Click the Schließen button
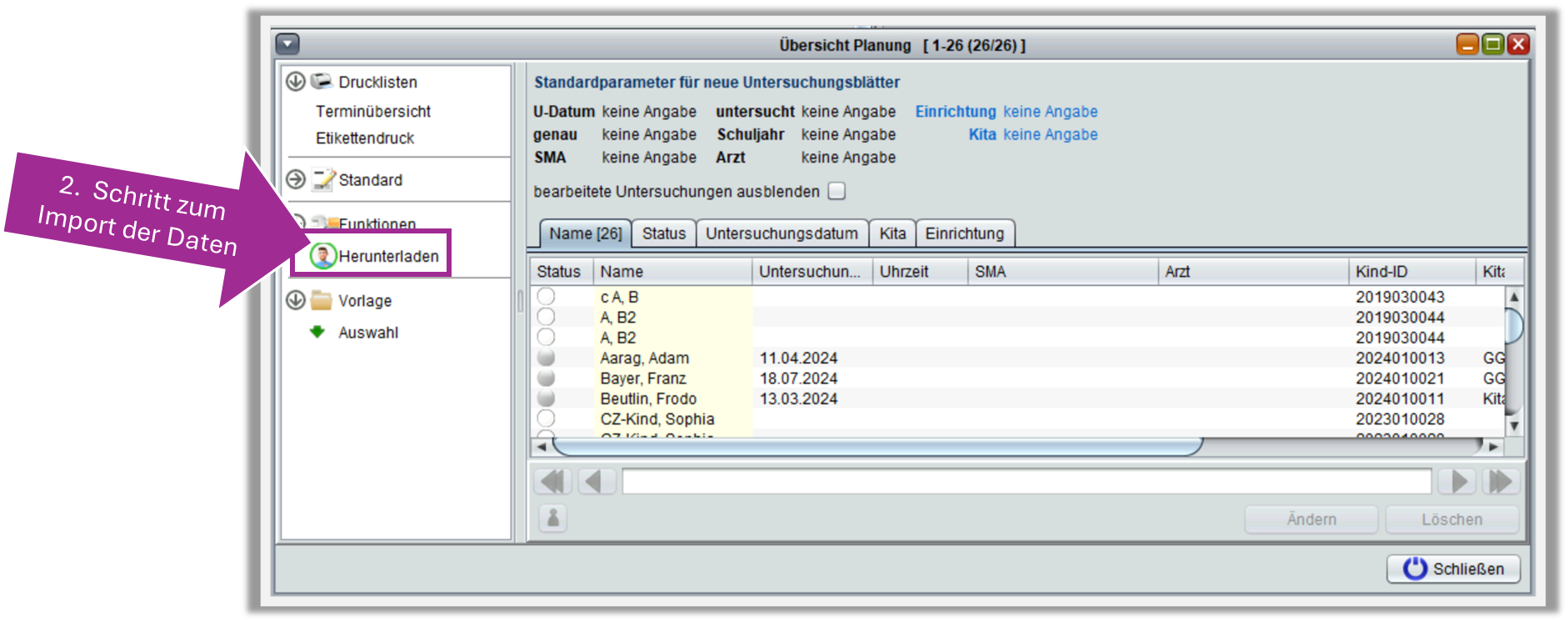Image resolution: width=1568 pixels, height=622 pixels. pyautogui.click(x=1453, y=569)
